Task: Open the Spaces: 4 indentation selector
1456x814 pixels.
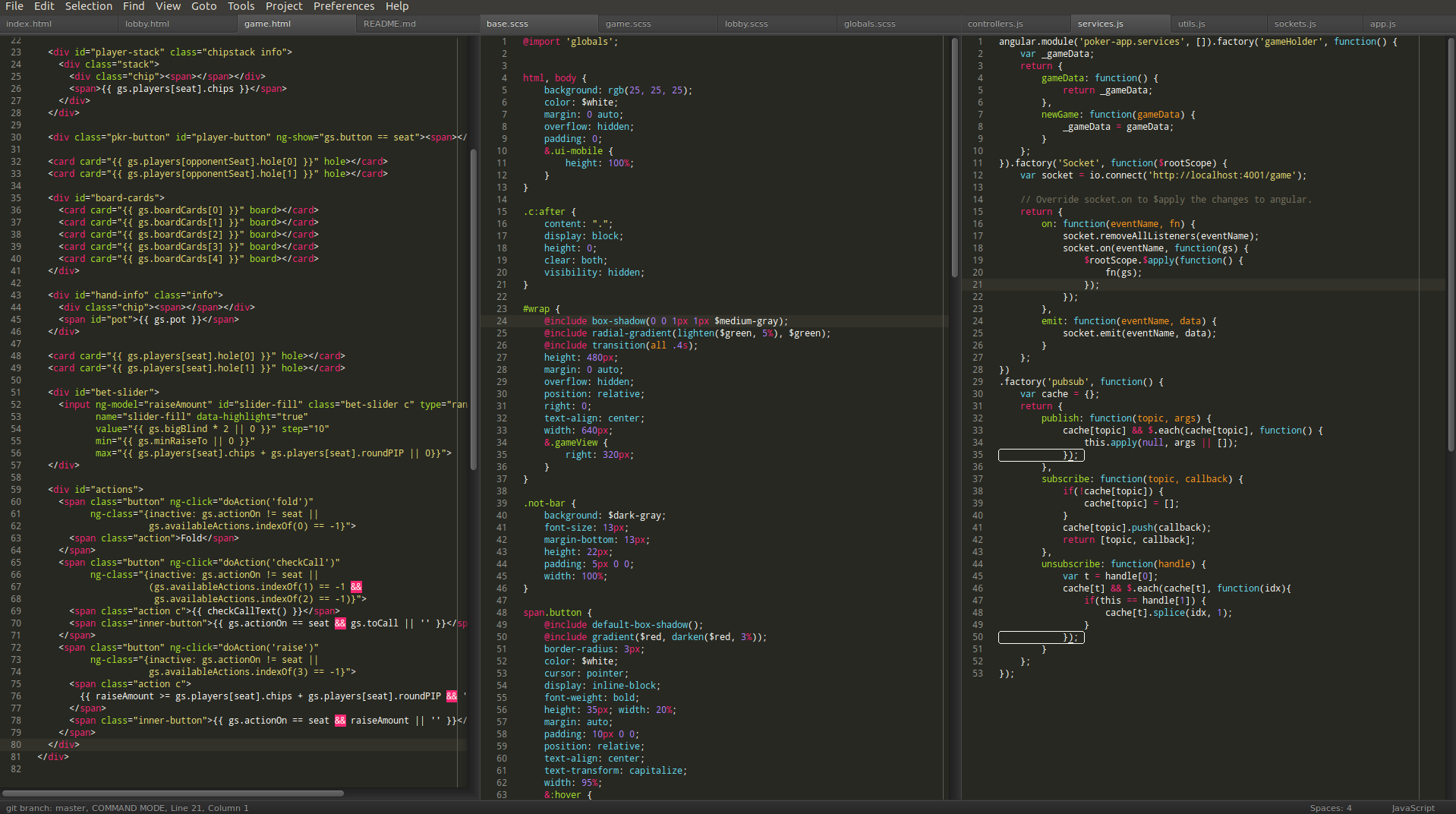Action: click(x=1330, y=808)
